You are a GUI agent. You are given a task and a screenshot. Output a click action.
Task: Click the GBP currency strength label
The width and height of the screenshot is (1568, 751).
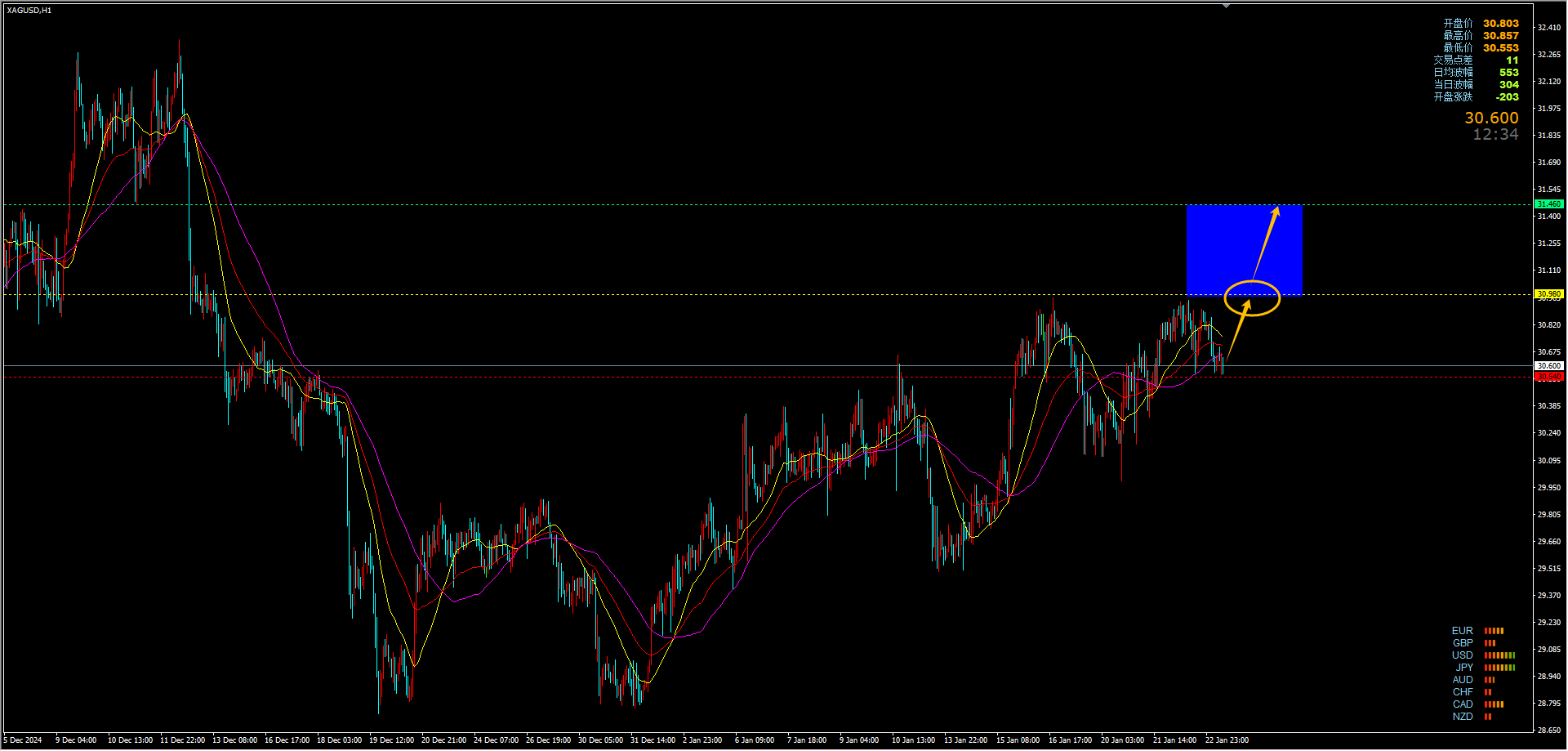[x=1463, y=643]
